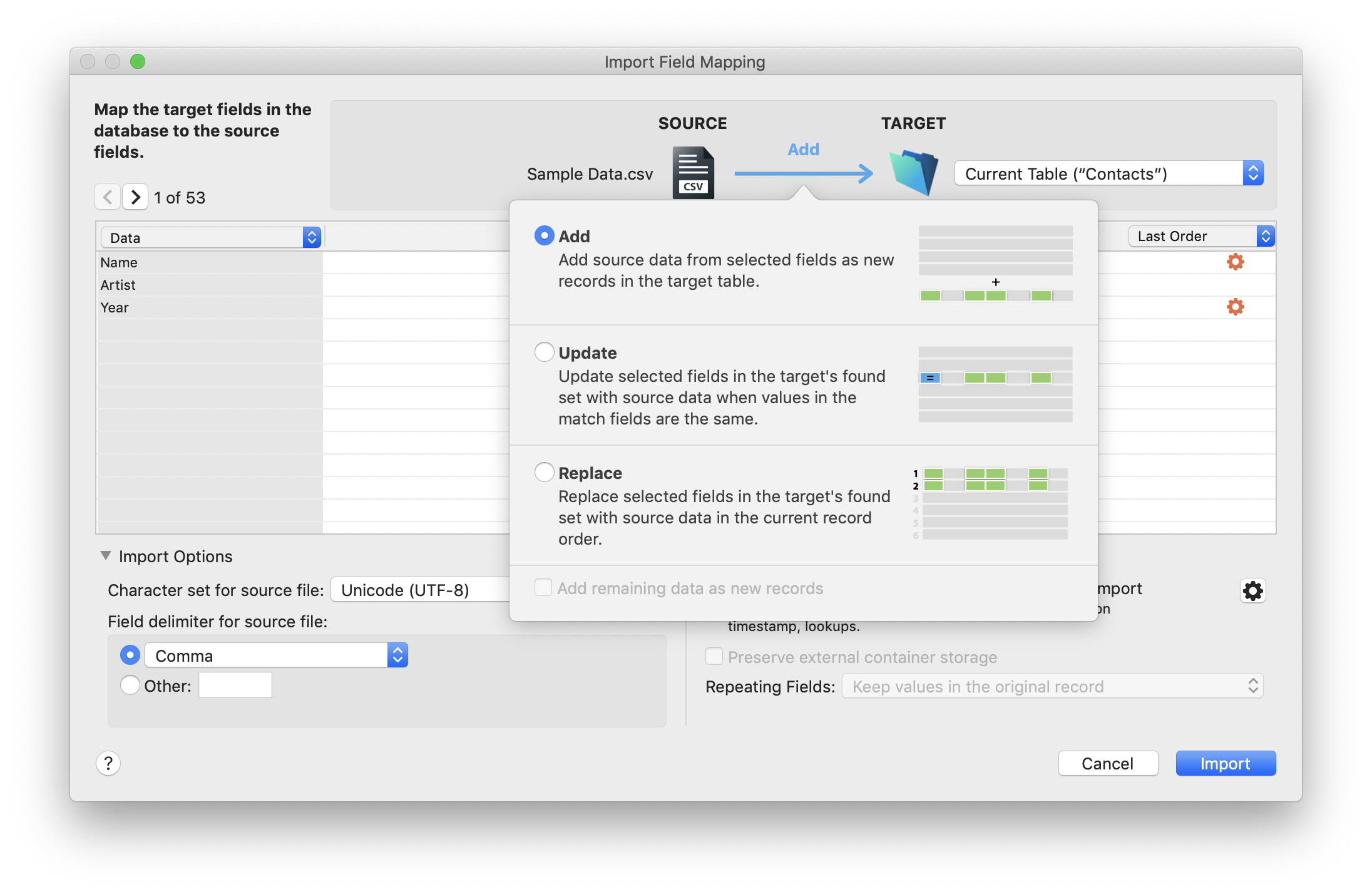Go to next record with right arrow
This screenshot has height=894, width=1372.
pyautogui.click(x=135, y=197)
